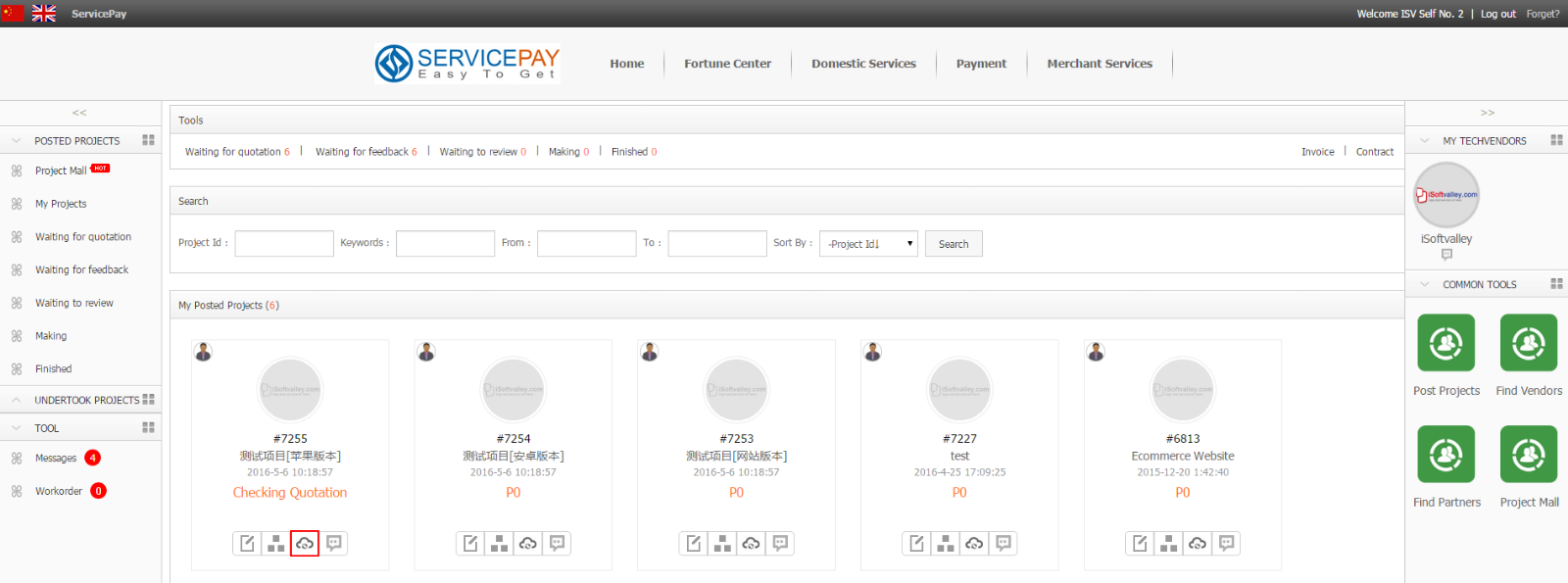This screenshot has height=583, width=1568.
Task: Click the Checking Quotation status text
Action: (290, 493)
